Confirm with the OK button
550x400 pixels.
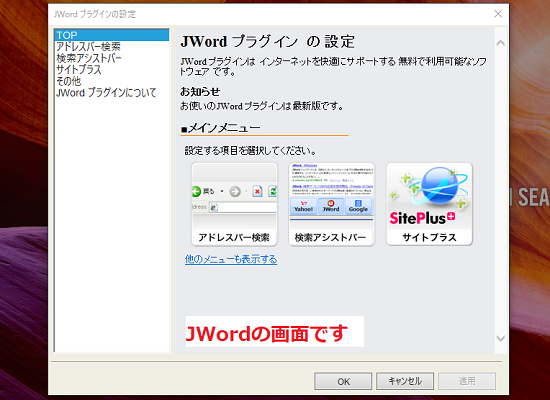(343, 381)
